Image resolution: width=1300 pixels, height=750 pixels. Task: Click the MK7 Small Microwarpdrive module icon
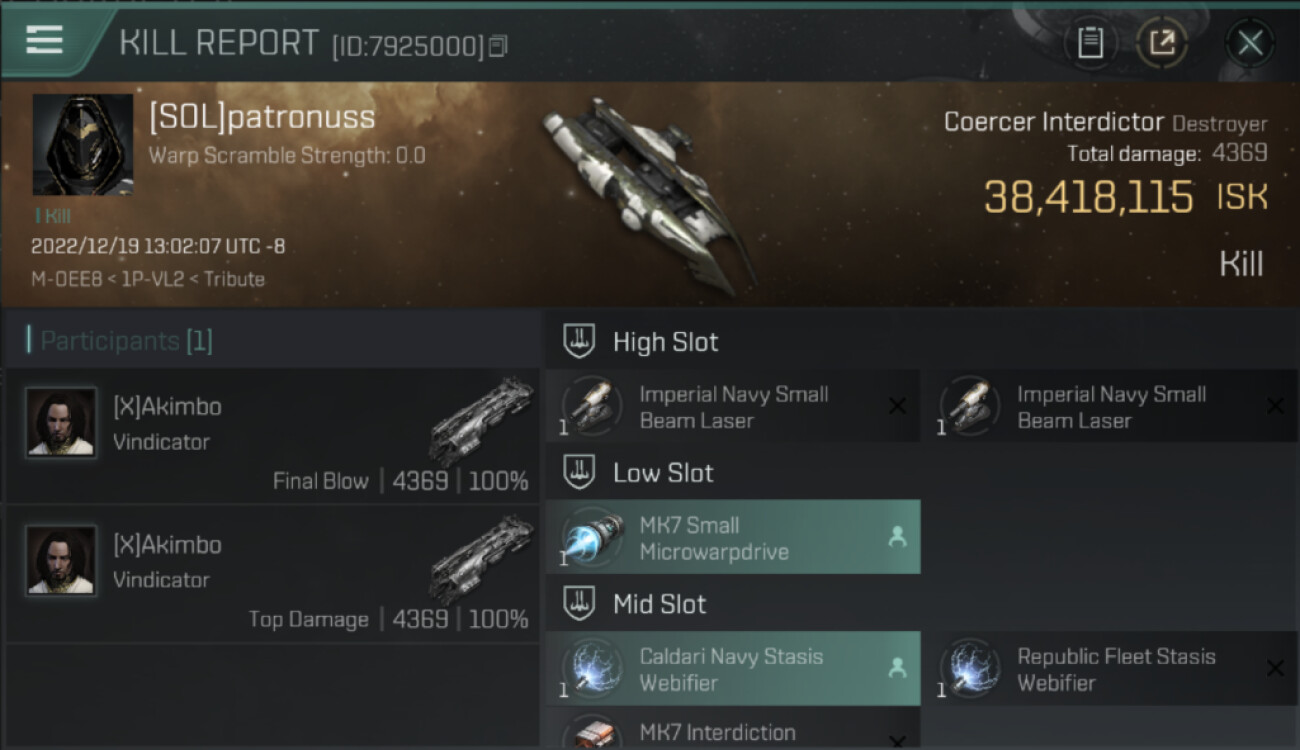pyautogui.click(x=592, y=538)
